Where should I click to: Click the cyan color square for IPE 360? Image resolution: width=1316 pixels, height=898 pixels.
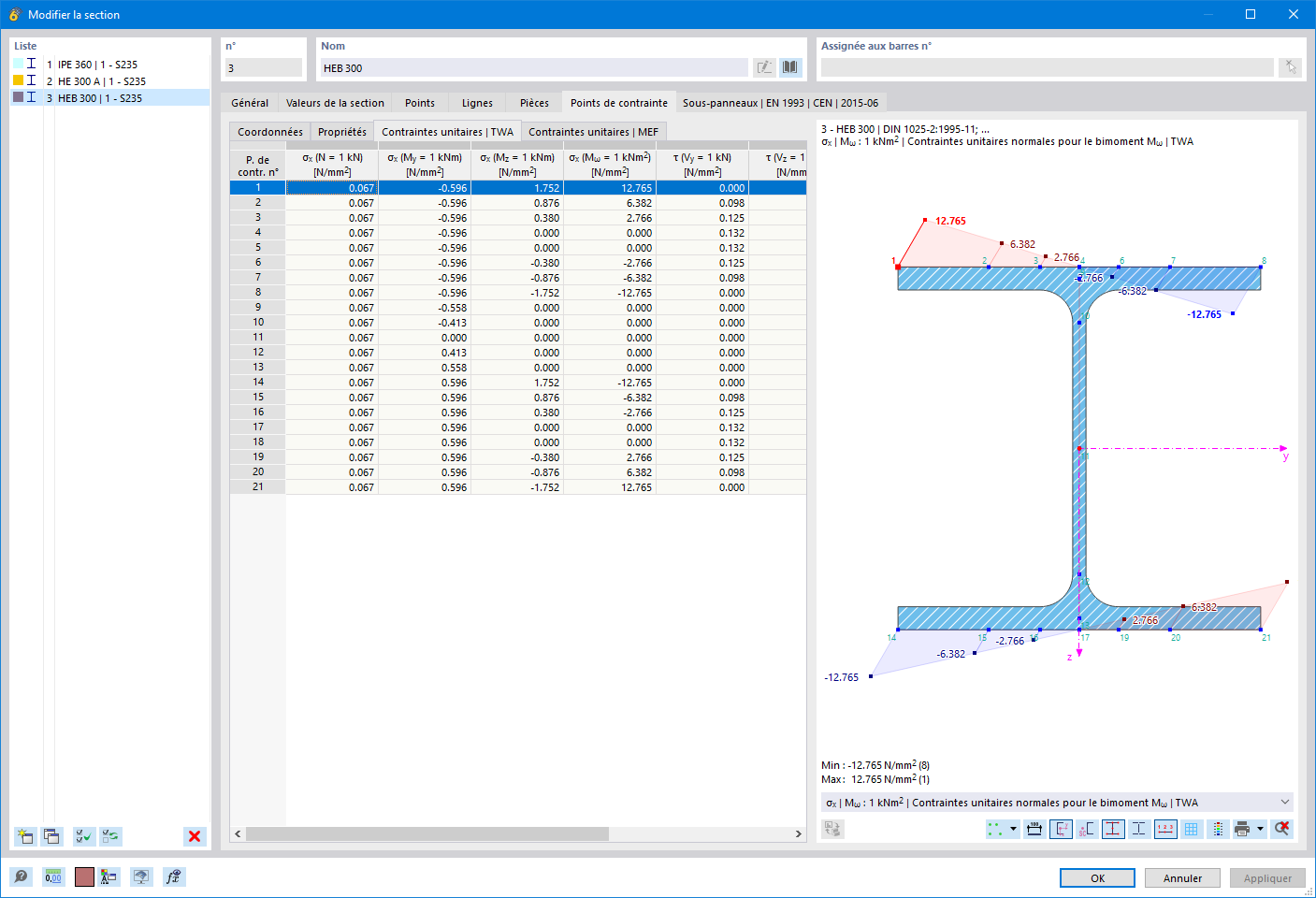(18, 64)
